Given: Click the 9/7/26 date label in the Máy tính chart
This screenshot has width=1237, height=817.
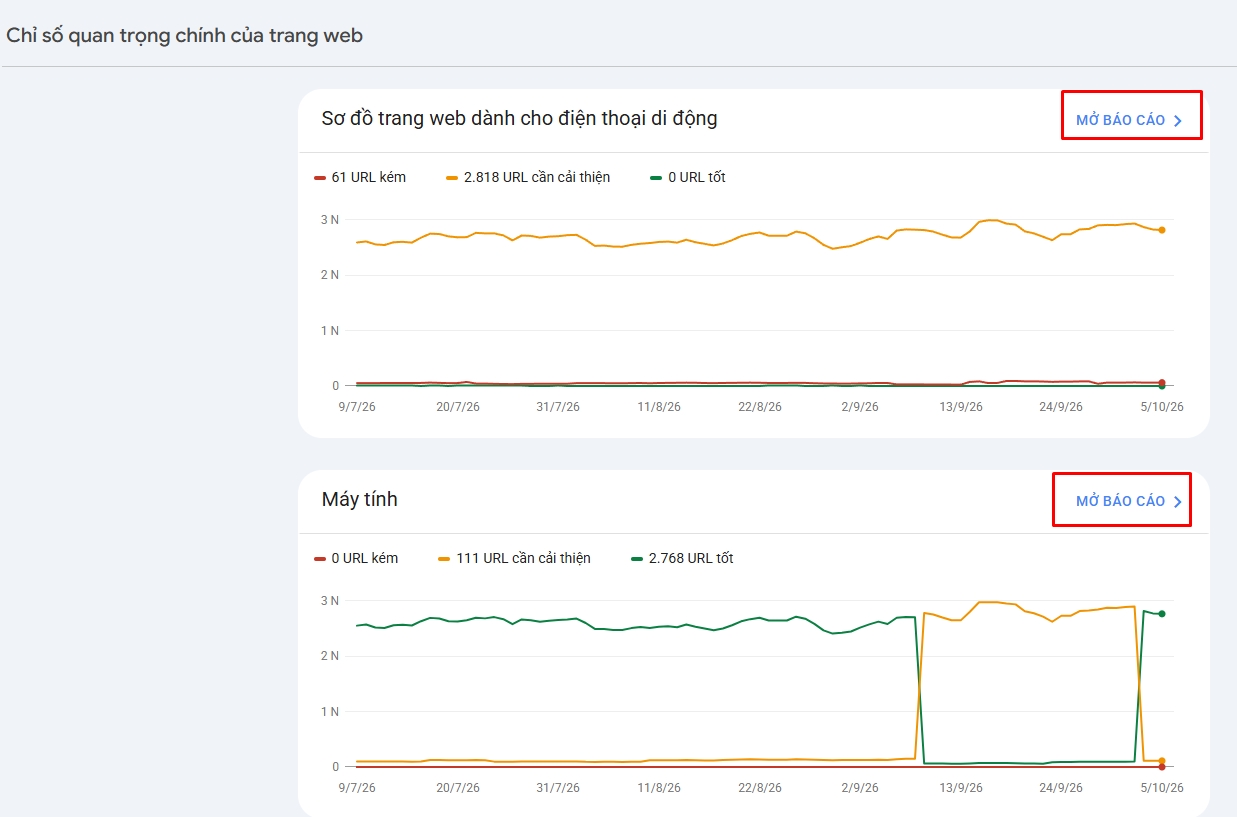Looking at the screenshot, I should tap(357, 788).
